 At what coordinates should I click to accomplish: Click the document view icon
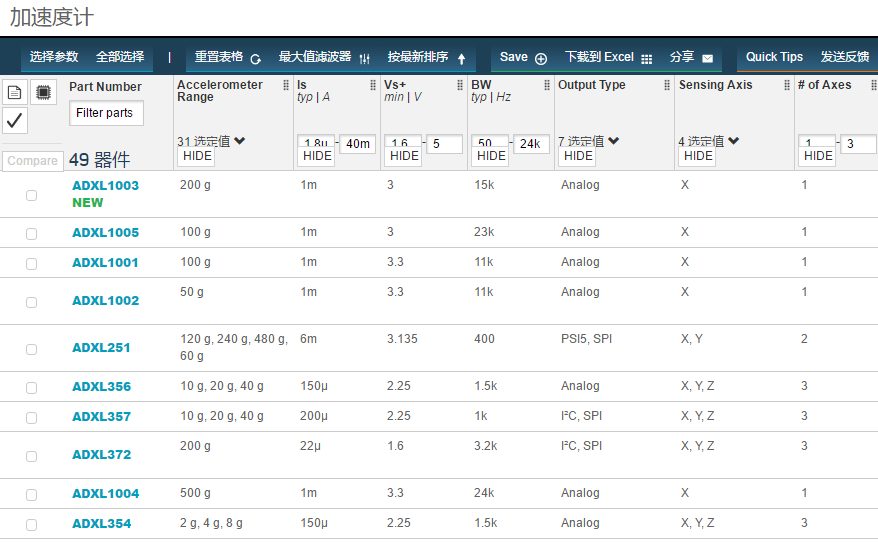point(15,92)
